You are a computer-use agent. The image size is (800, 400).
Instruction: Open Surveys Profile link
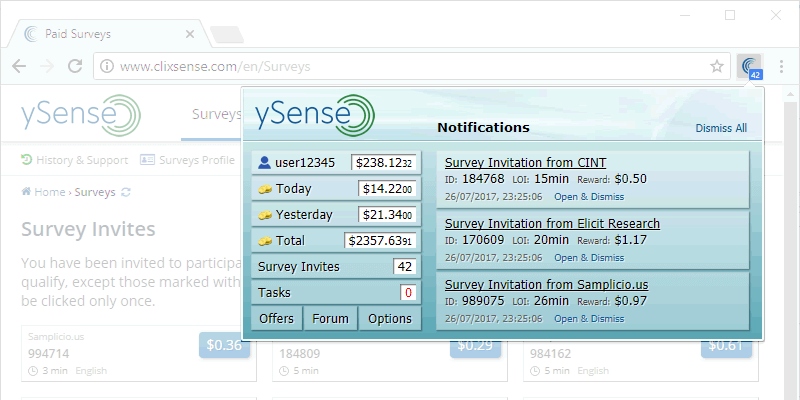pyautogui.click(x=196, y=160)
